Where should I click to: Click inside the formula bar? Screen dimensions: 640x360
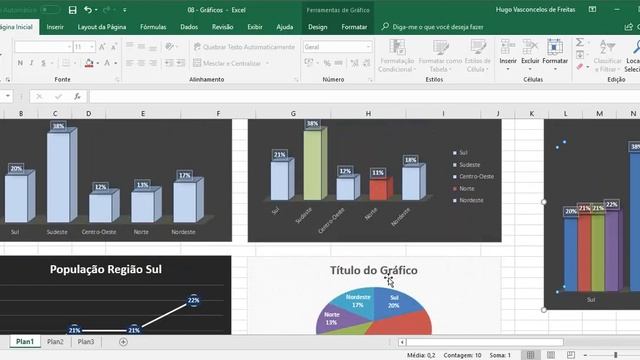coord(364,96)
